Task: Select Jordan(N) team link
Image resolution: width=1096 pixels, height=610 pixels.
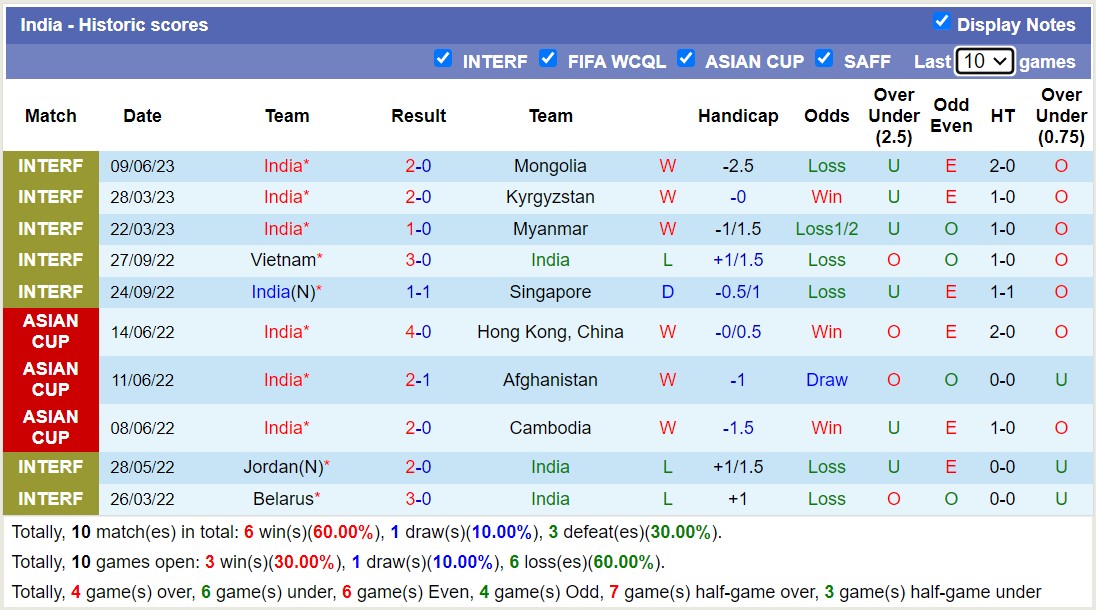Action: [x=282, y=467]
